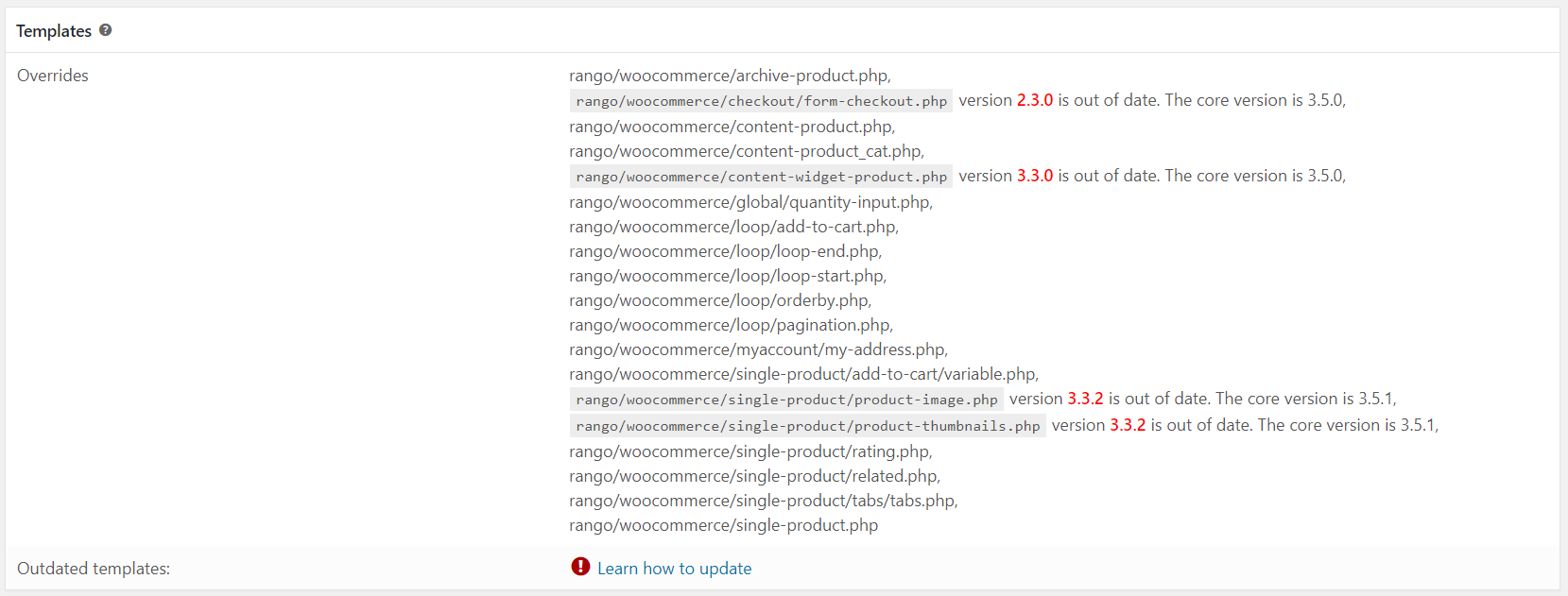Screen dimensions: 1568x596
Task: Click add-to-cart/variable.php entry
Action: 803,374
